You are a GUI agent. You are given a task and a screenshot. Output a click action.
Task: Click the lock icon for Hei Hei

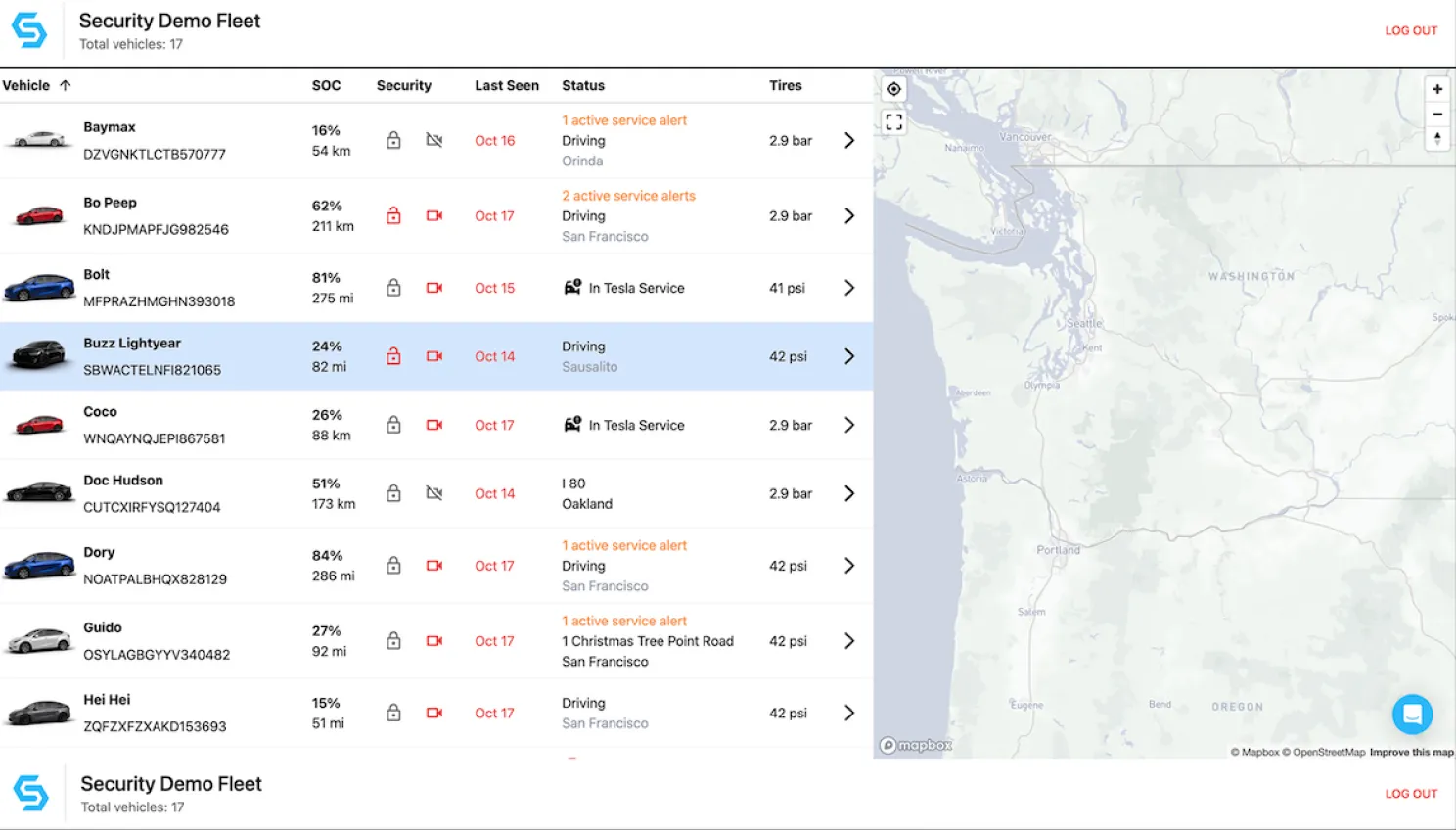tap(393, 713)
